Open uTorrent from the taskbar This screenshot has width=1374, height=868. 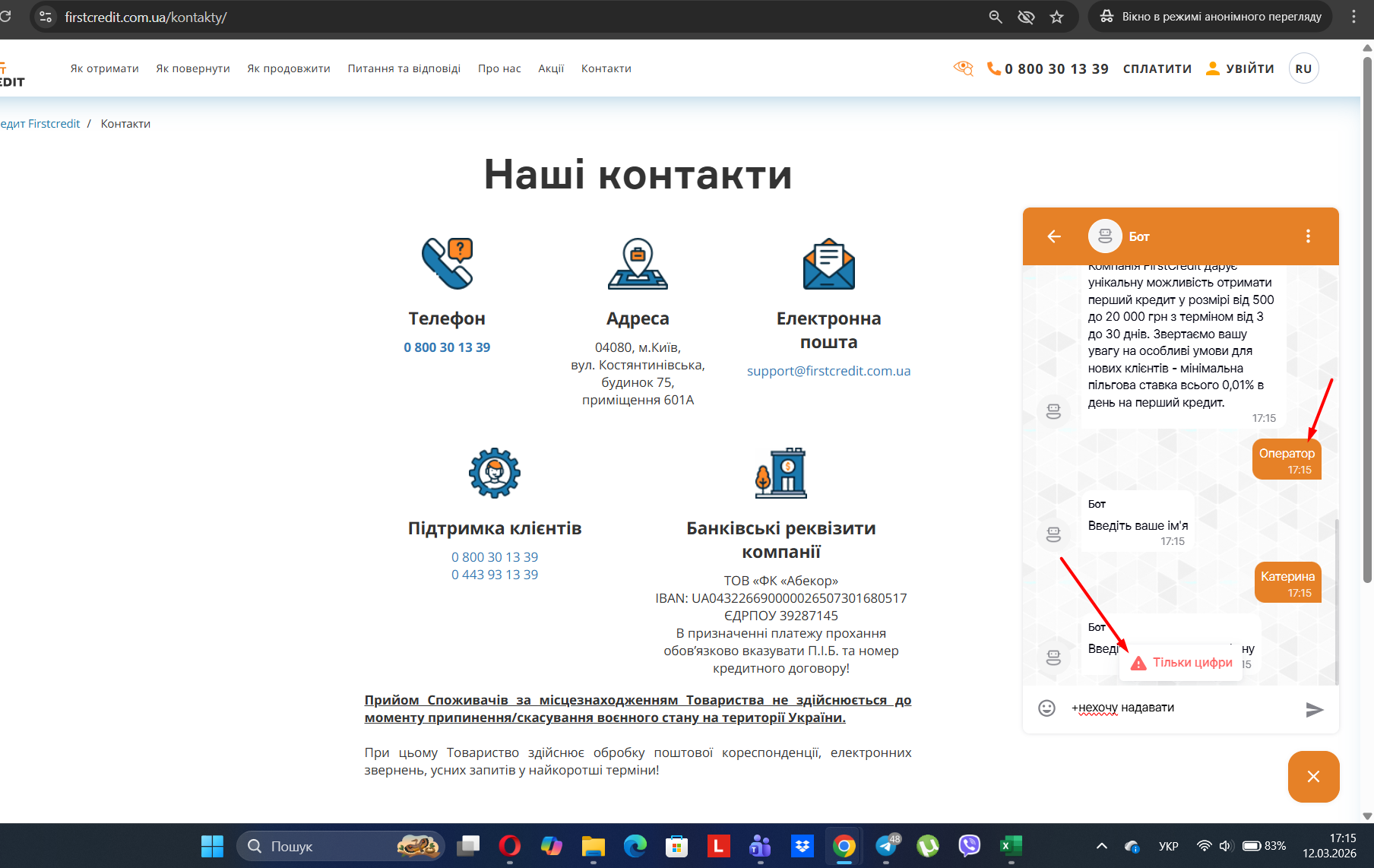coord(928,846)
